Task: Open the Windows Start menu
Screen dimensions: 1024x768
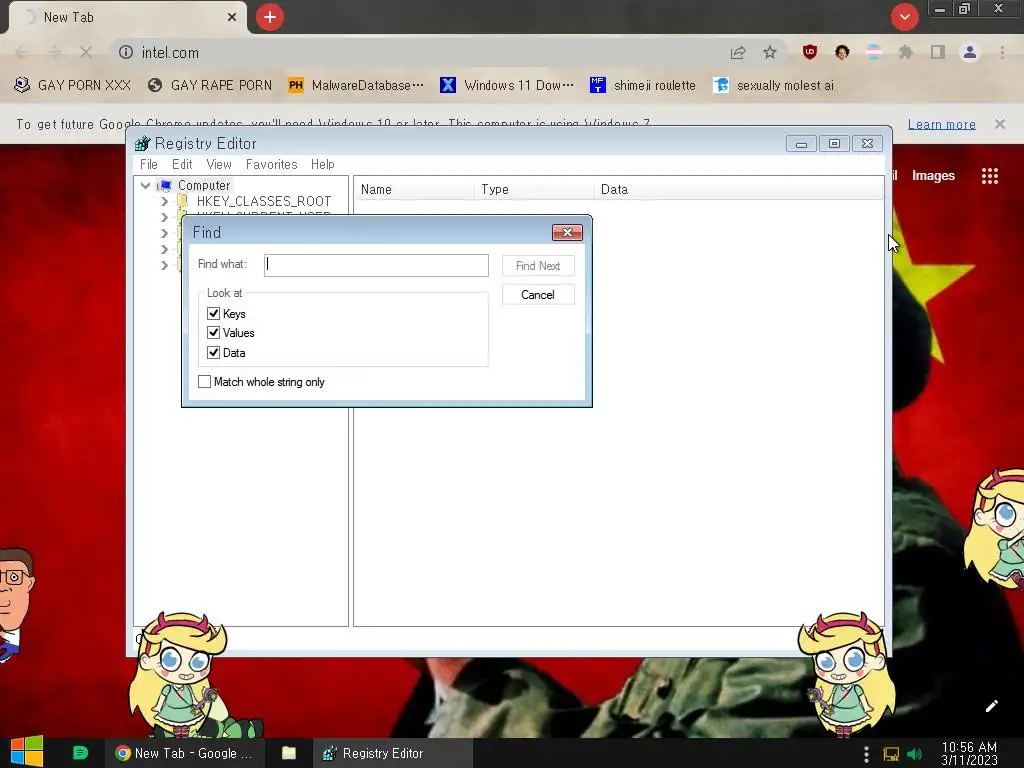Action: 27,752
